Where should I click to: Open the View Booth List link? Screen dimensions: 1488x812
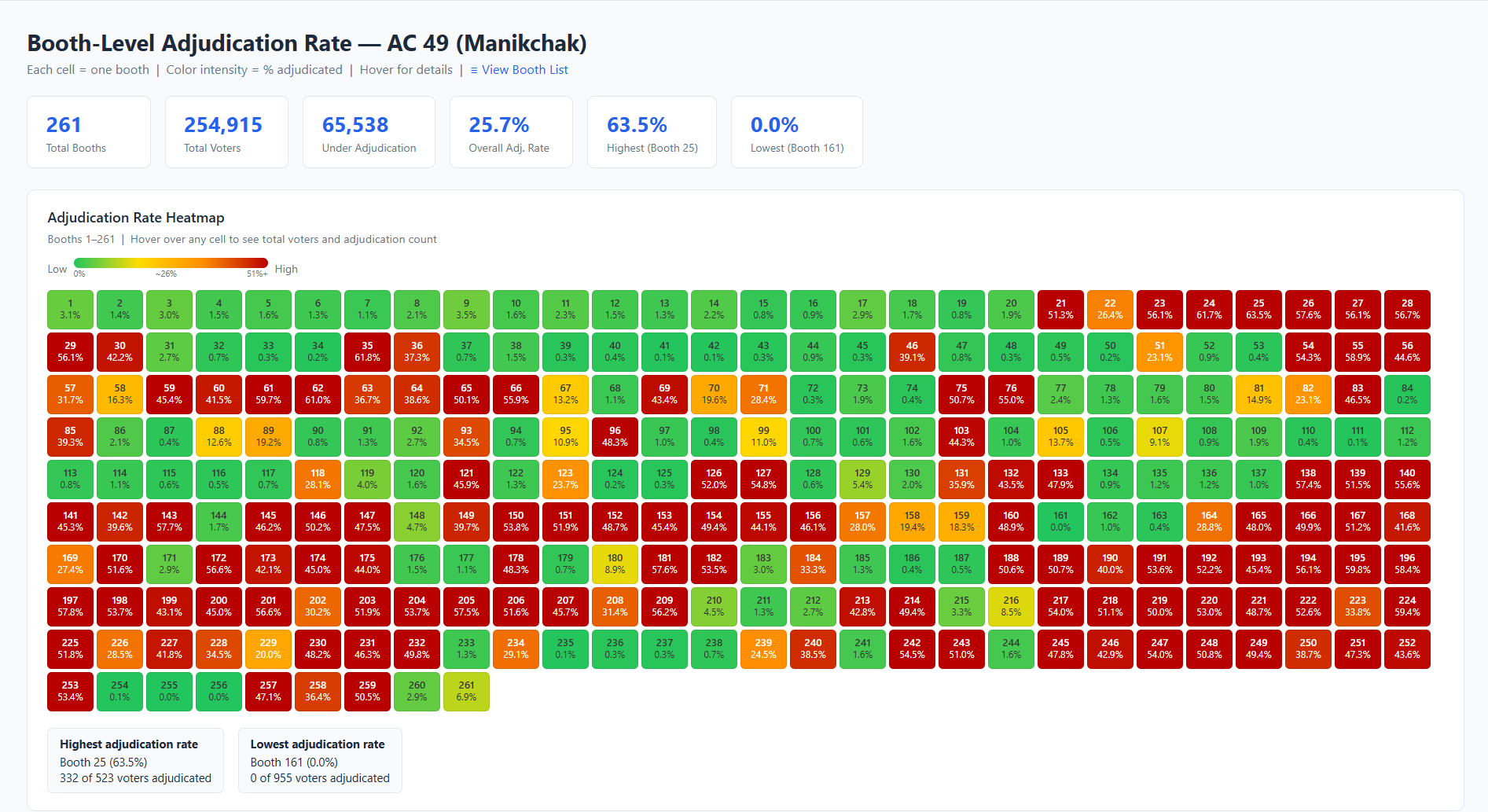[x=519, y=70]
